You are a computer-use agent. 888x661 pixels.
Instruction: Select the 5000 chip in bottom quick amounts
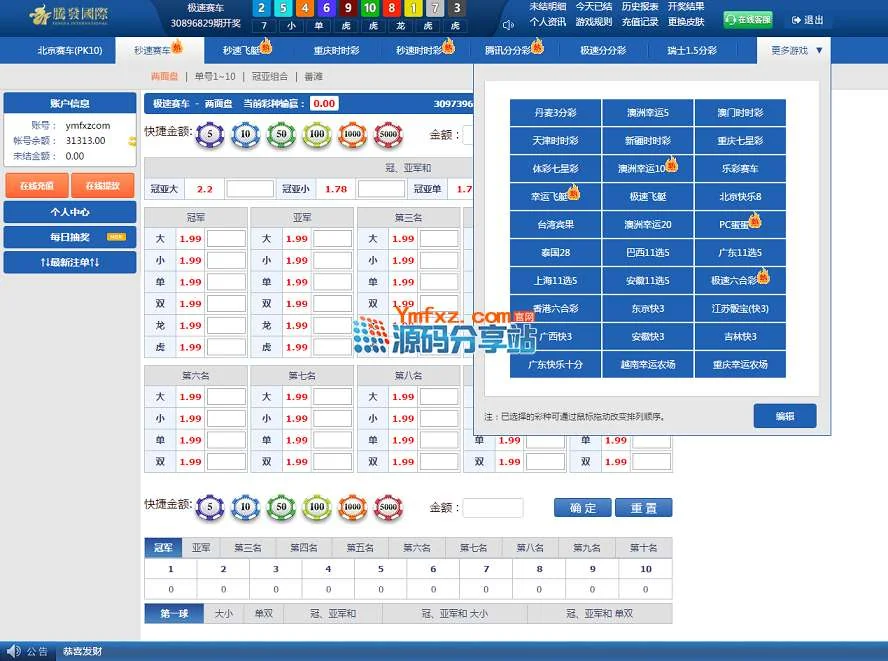(387, 508)
